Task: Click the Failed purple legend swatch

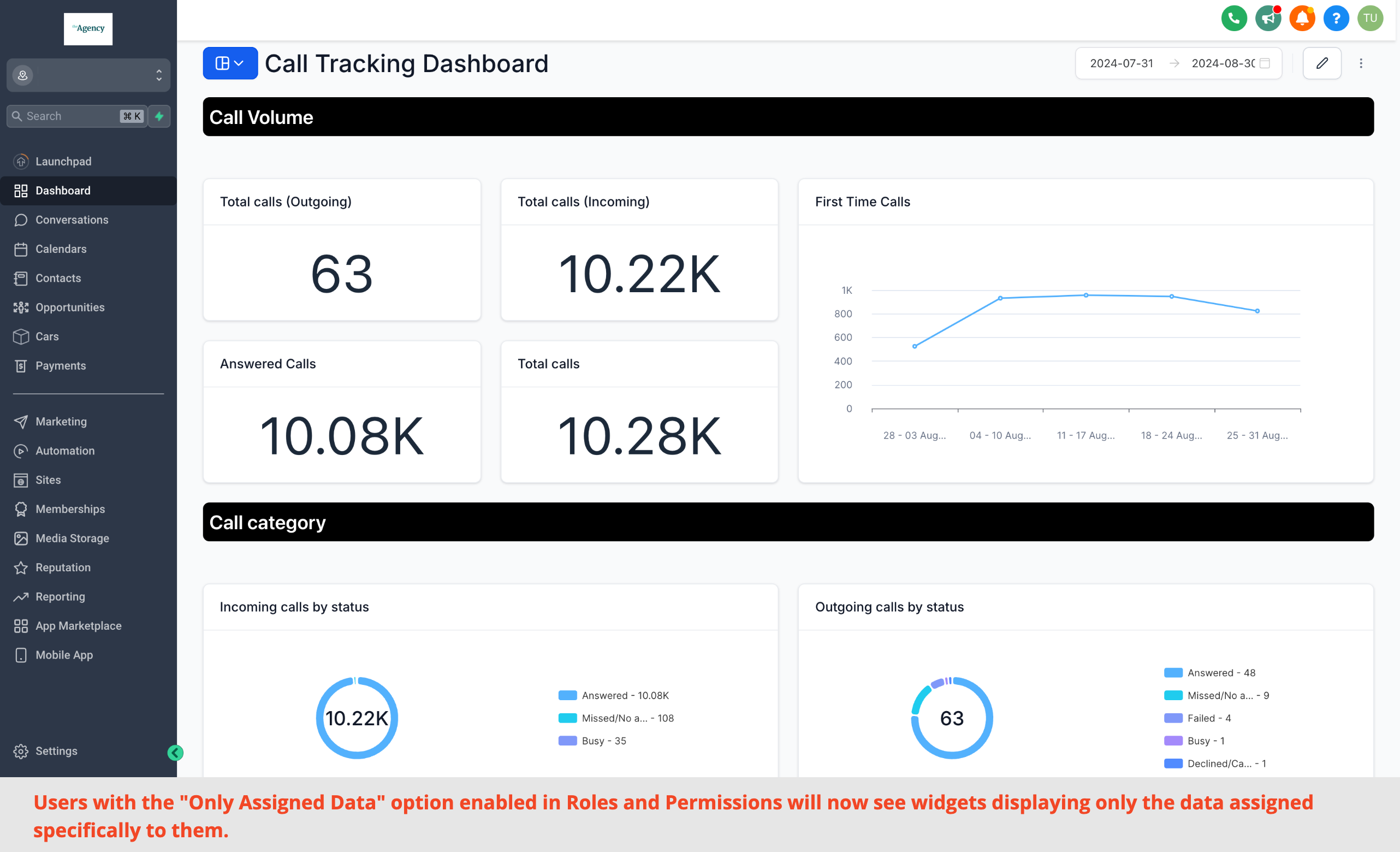Action: pyautogui.click(x=1173, y=718)
